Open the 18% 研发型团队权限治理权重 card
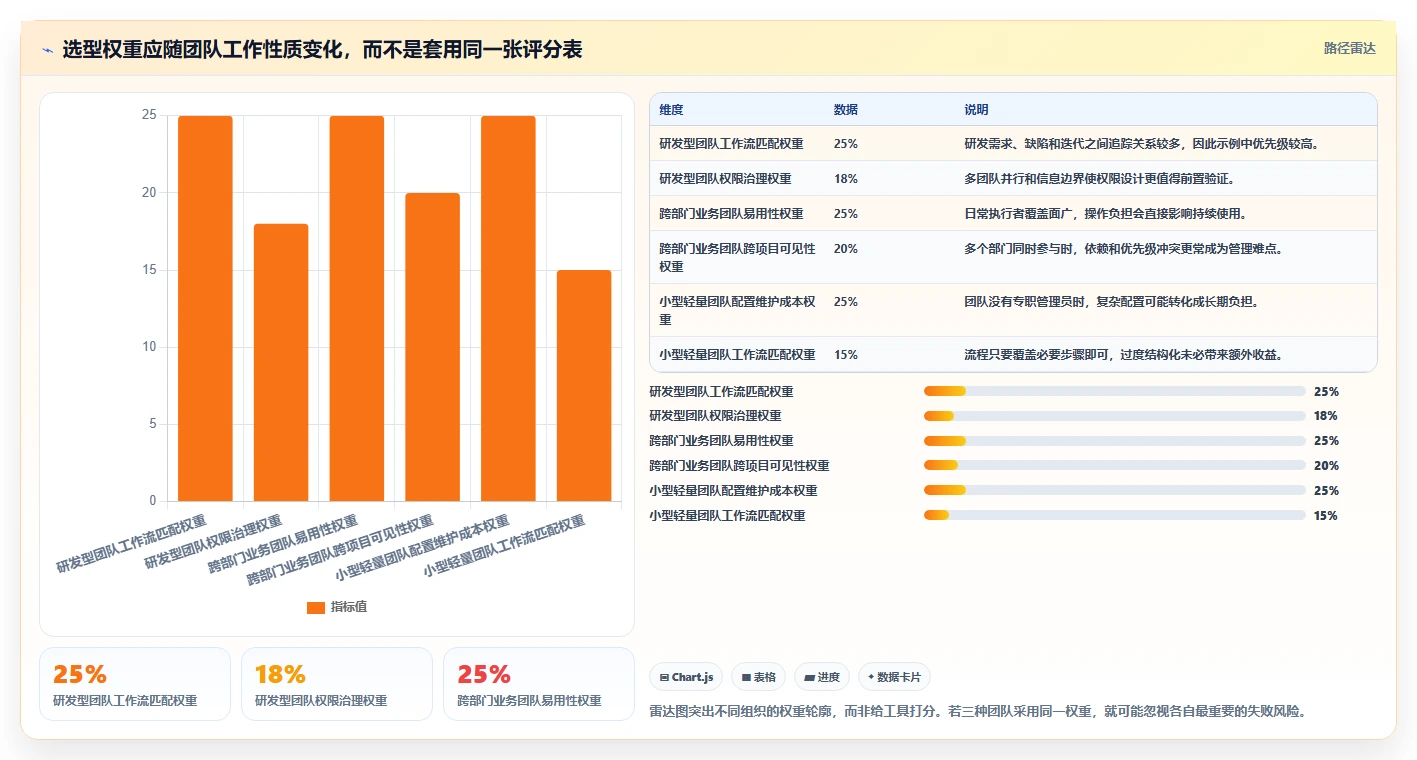The image size is (1417, 760). point(337,684)
